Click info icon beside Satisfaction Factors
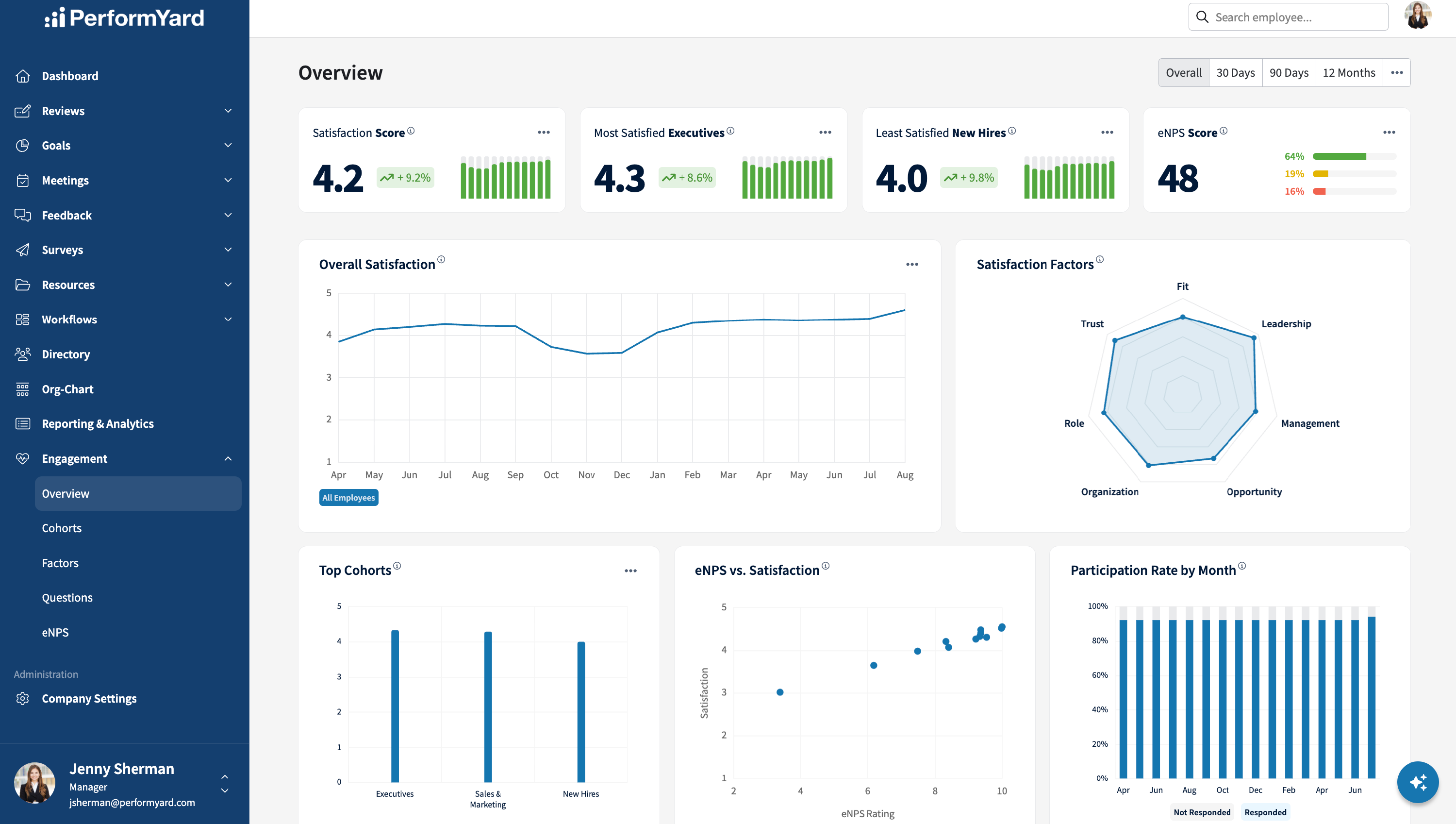 pos(1100,260)
